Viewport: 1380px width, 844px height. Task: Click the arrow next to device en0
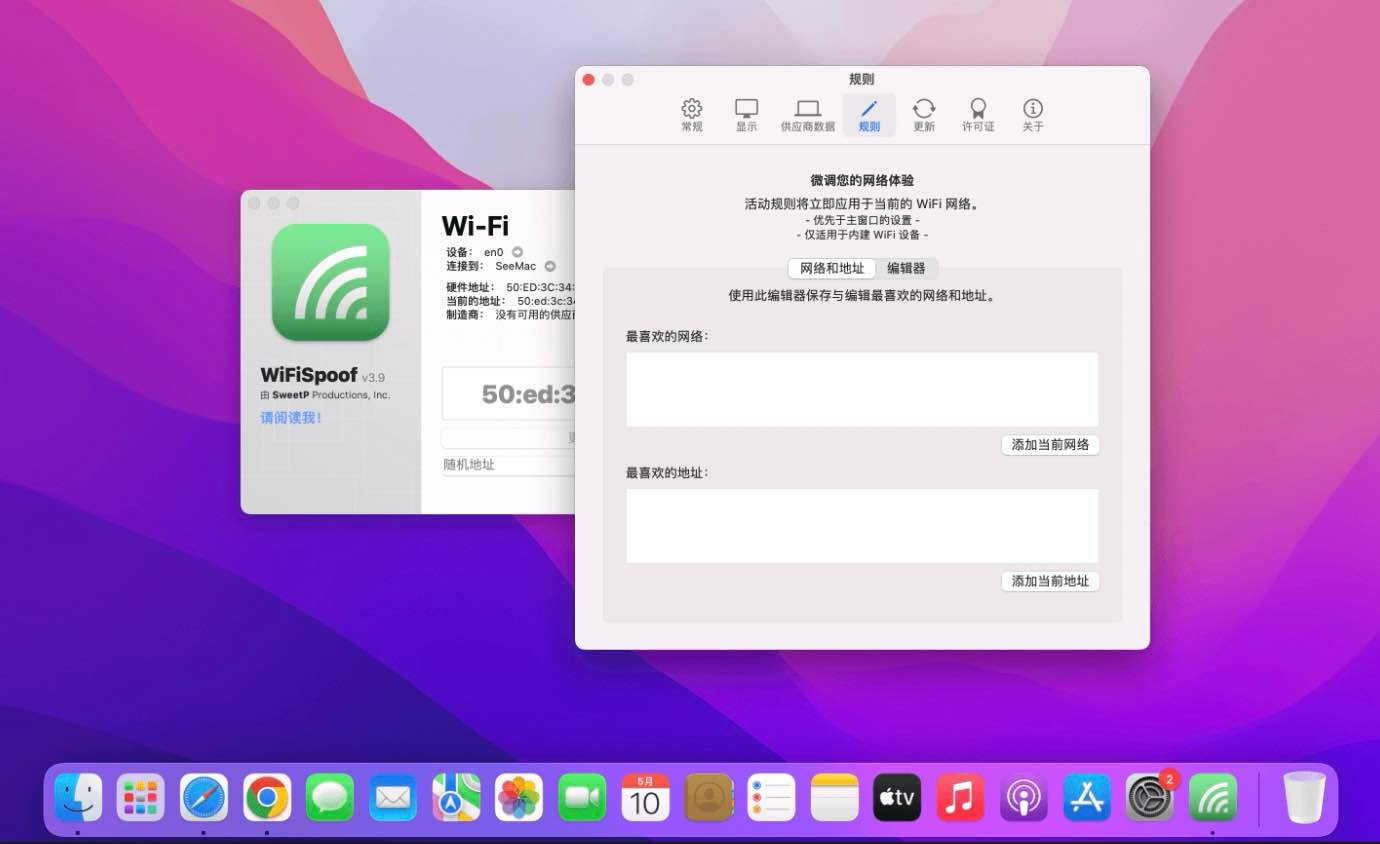point(517,252)
